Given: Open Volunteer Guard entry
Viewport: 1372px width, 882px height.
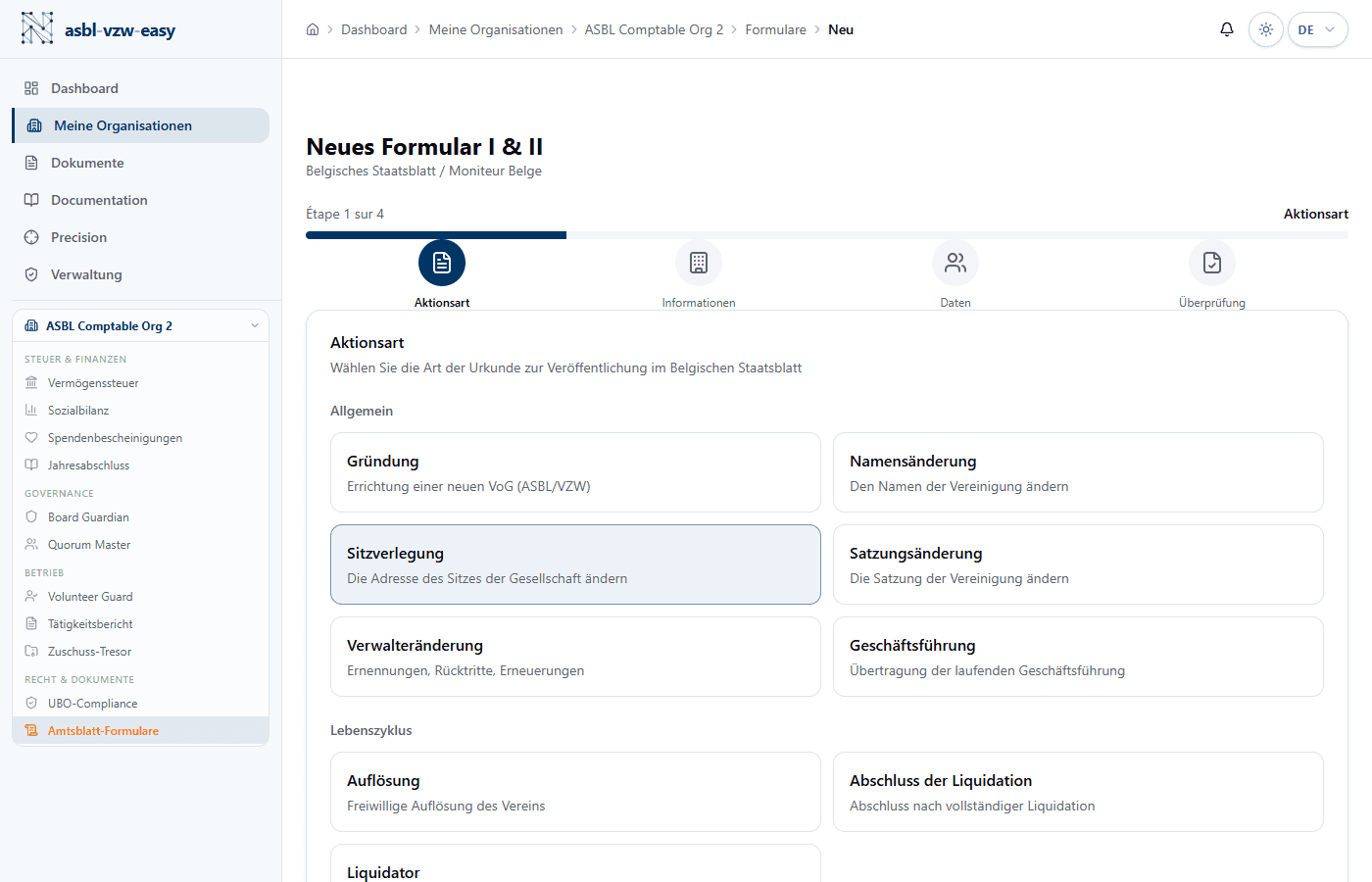Looking at the screenshot, I should click(140, 597).
